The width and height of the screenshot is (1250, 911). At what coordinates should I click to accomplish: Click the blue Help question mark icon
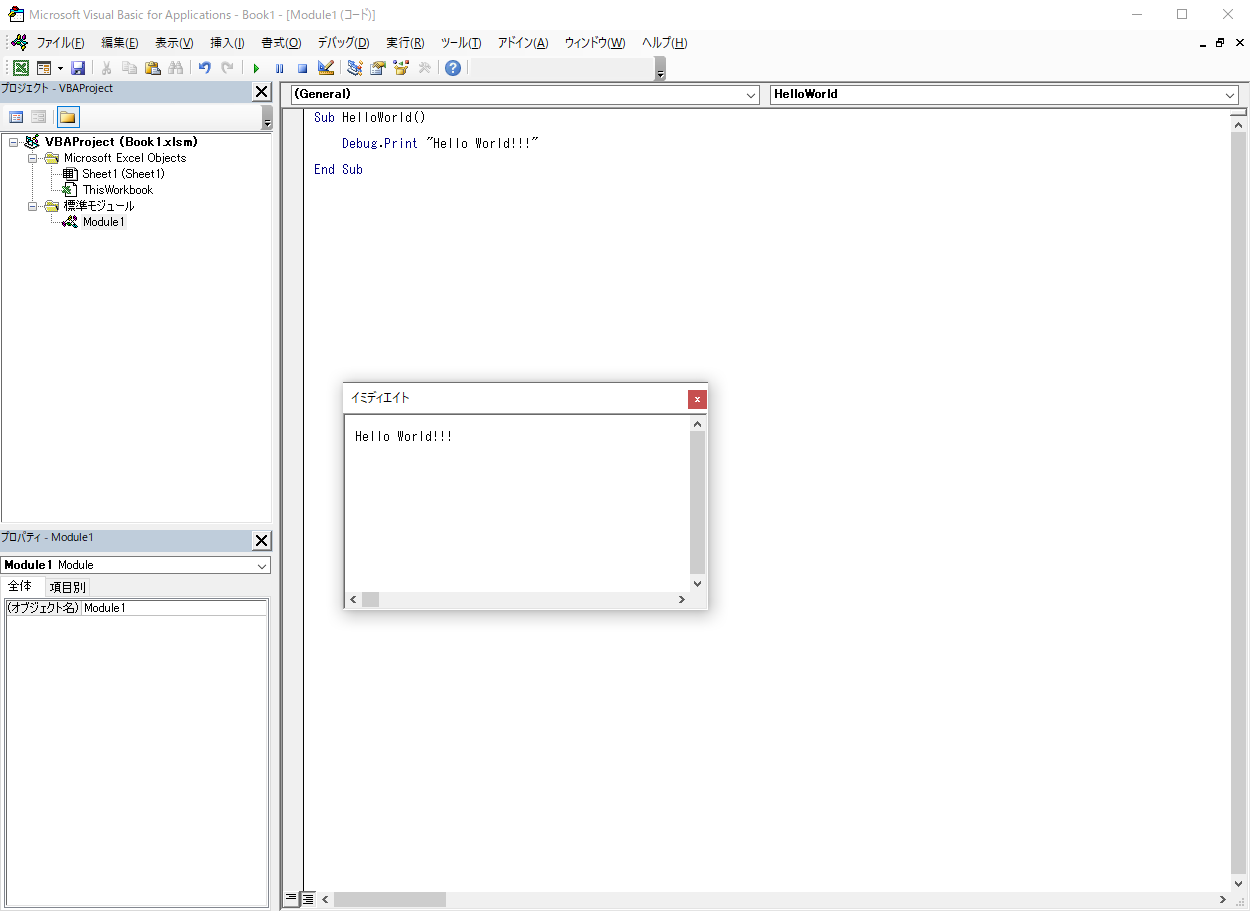point(453,68)
